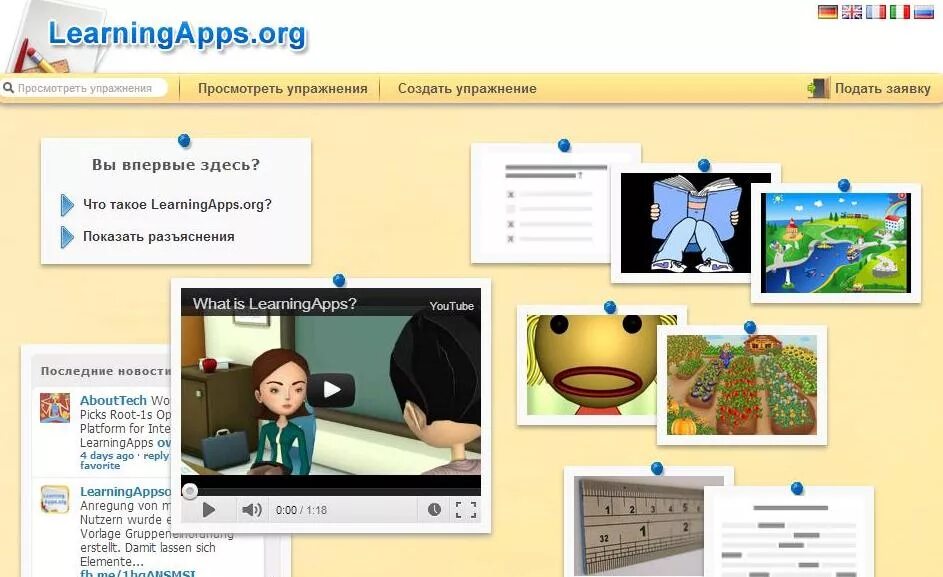Open the vegetable garden thumbnail
The image size is (943, 577).
click(x=742, y=385)
